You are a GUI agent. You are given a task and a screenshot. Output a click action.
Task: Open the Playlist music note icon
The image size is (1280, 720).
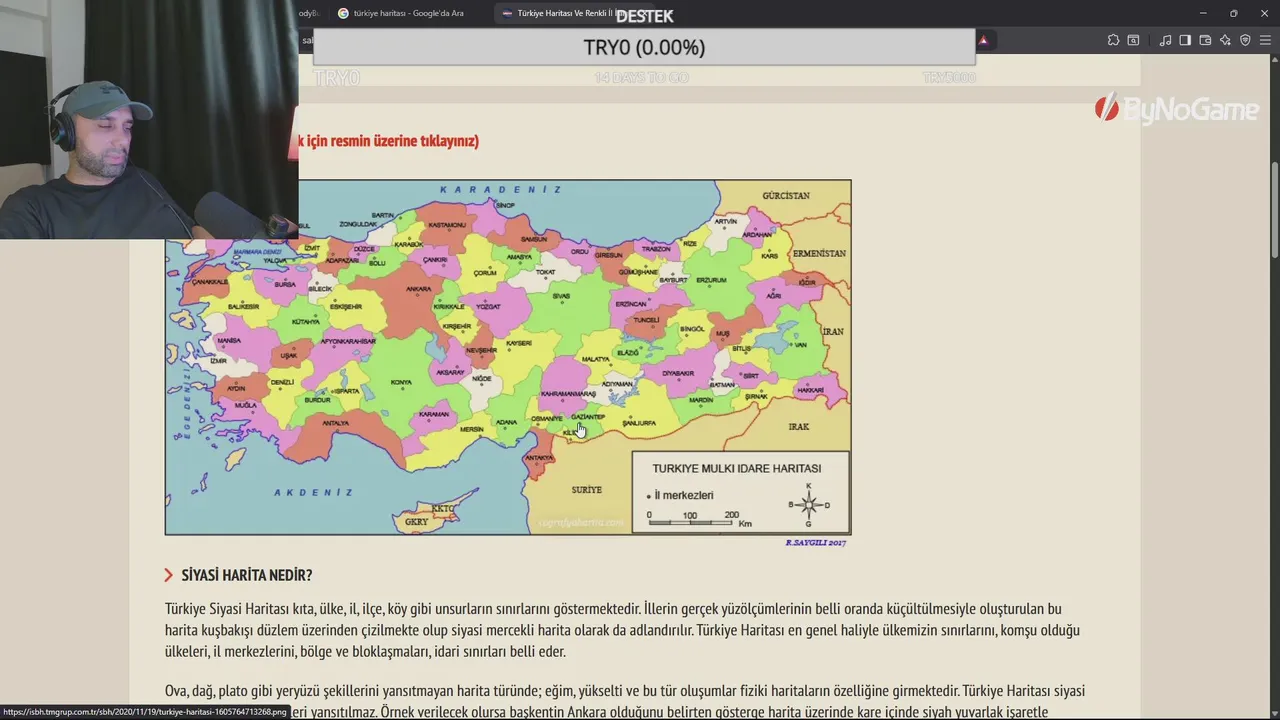point(1165,41)
